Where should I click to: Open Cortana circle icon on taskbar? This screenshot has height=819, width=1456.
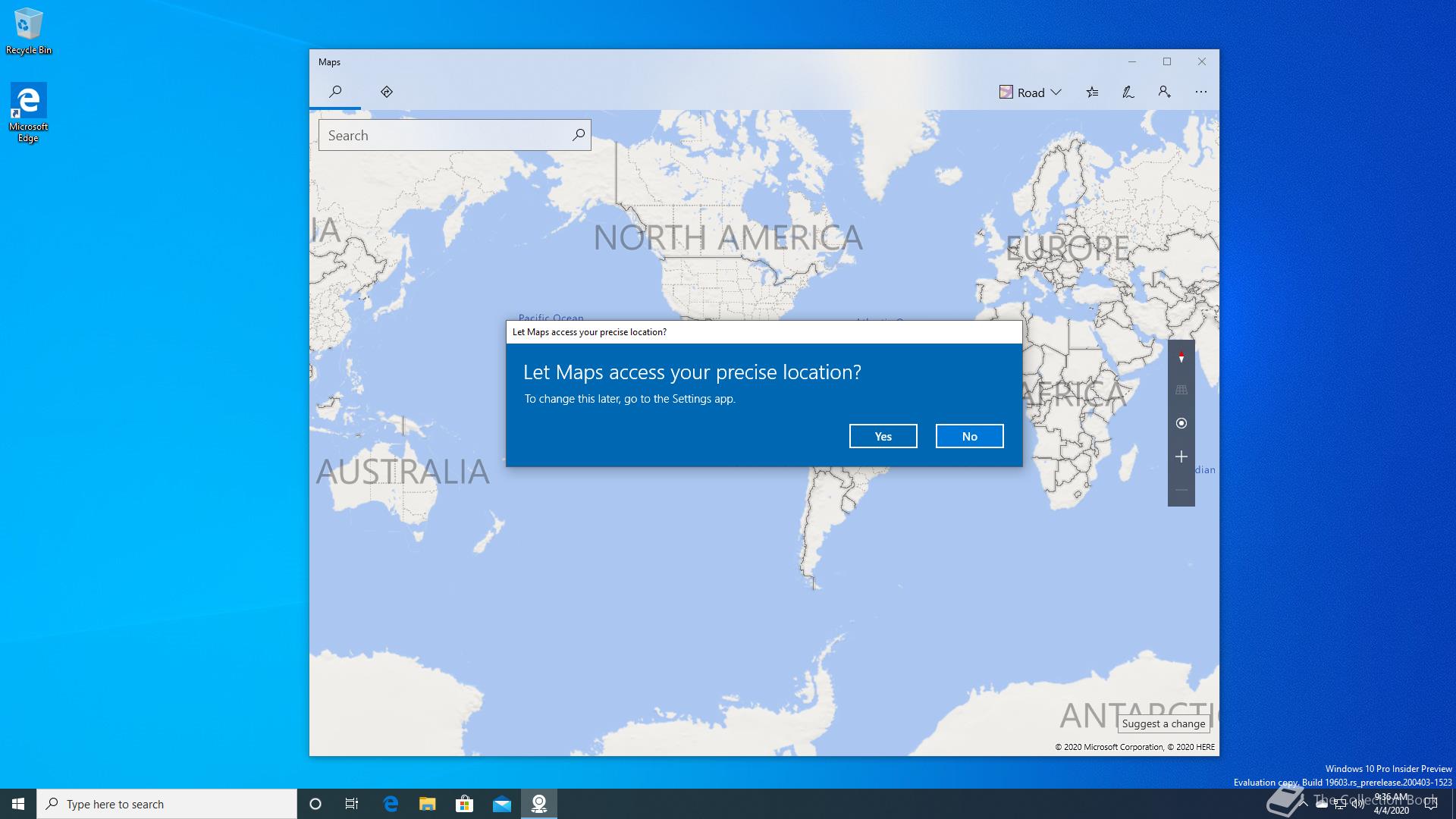(x=315, y=804)
